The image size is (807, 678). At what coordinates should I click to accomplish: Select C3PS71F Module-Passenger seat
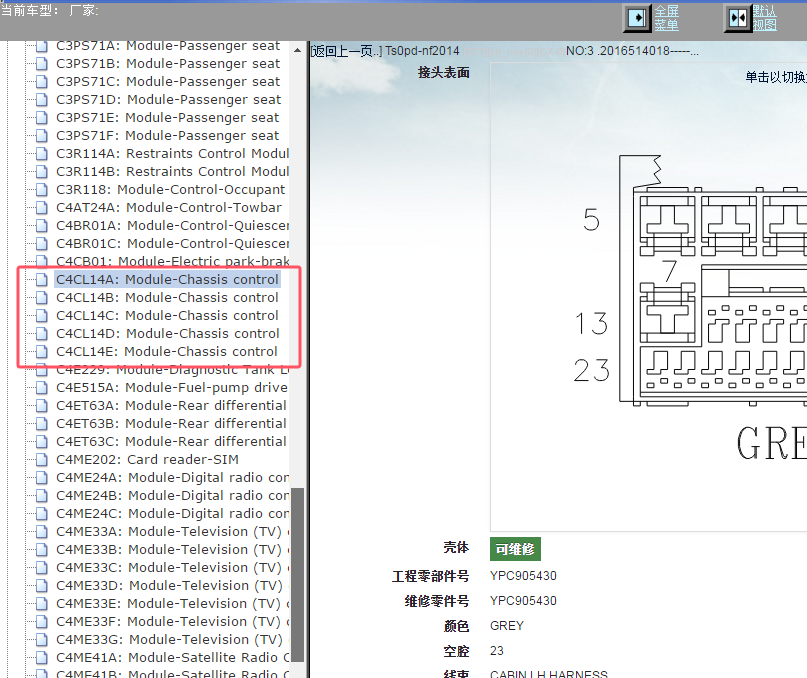coord(167,136)
